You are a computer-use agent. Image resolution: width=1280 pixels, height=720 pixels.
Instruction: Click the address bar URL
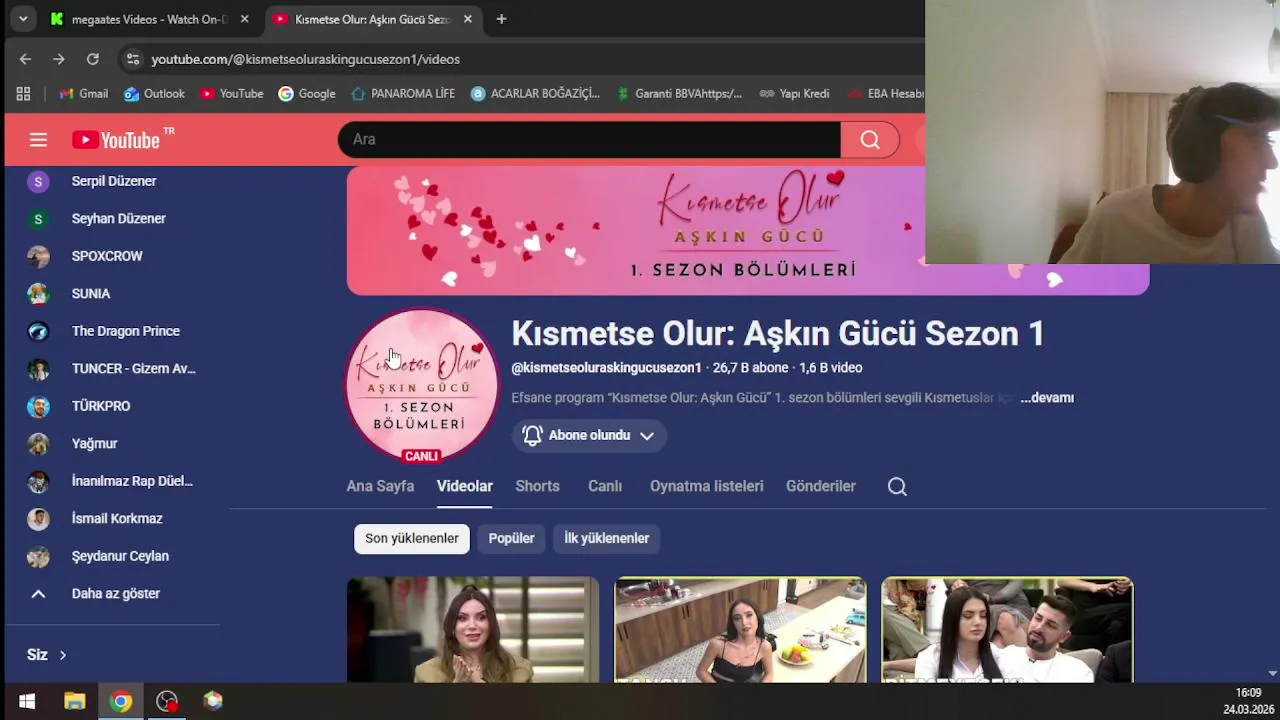305,59
